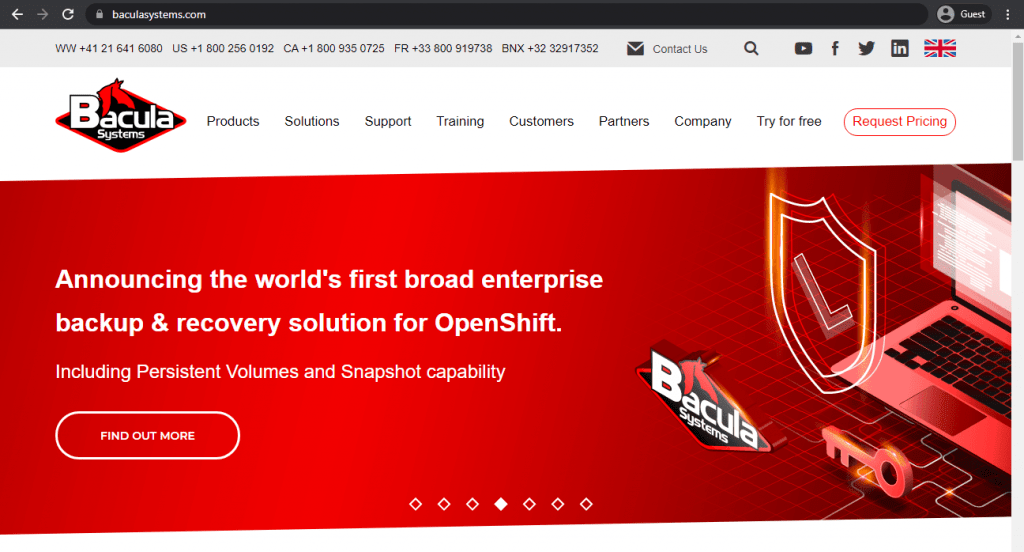Open the Products menu
The image size is (1024, 552).
pyautogui.click(x=233, y=122)
